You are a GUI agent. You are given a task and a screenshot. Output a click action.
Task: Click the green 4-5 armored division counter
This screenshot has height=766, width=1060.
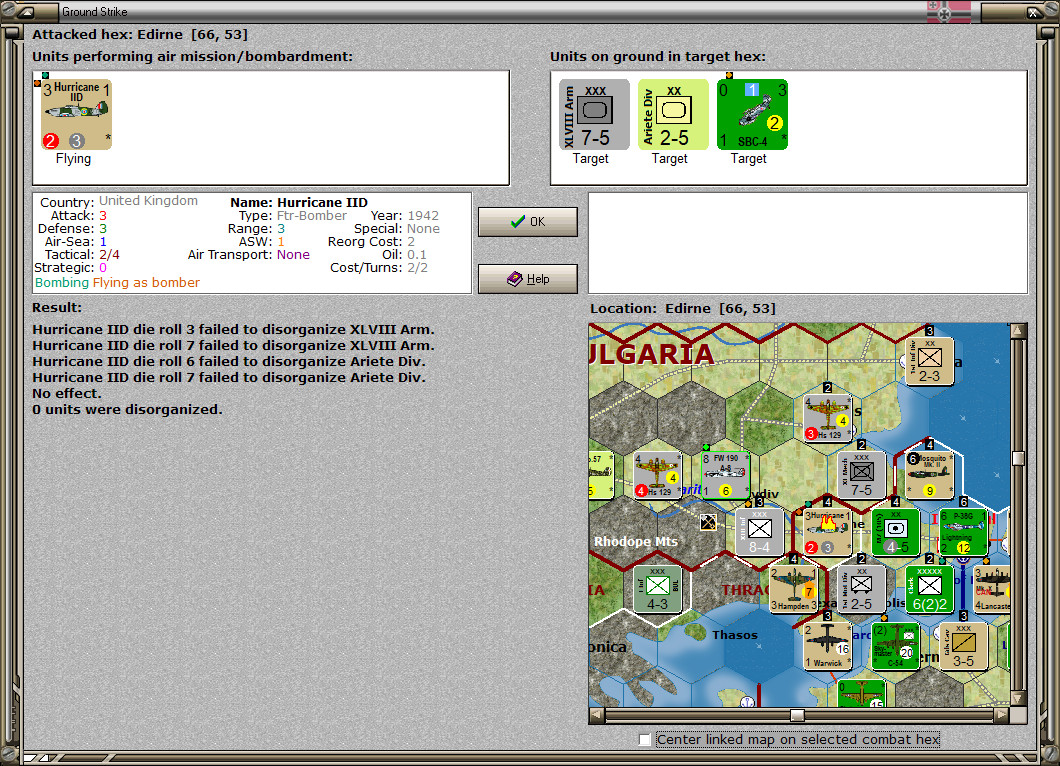[x=895, y=532]
